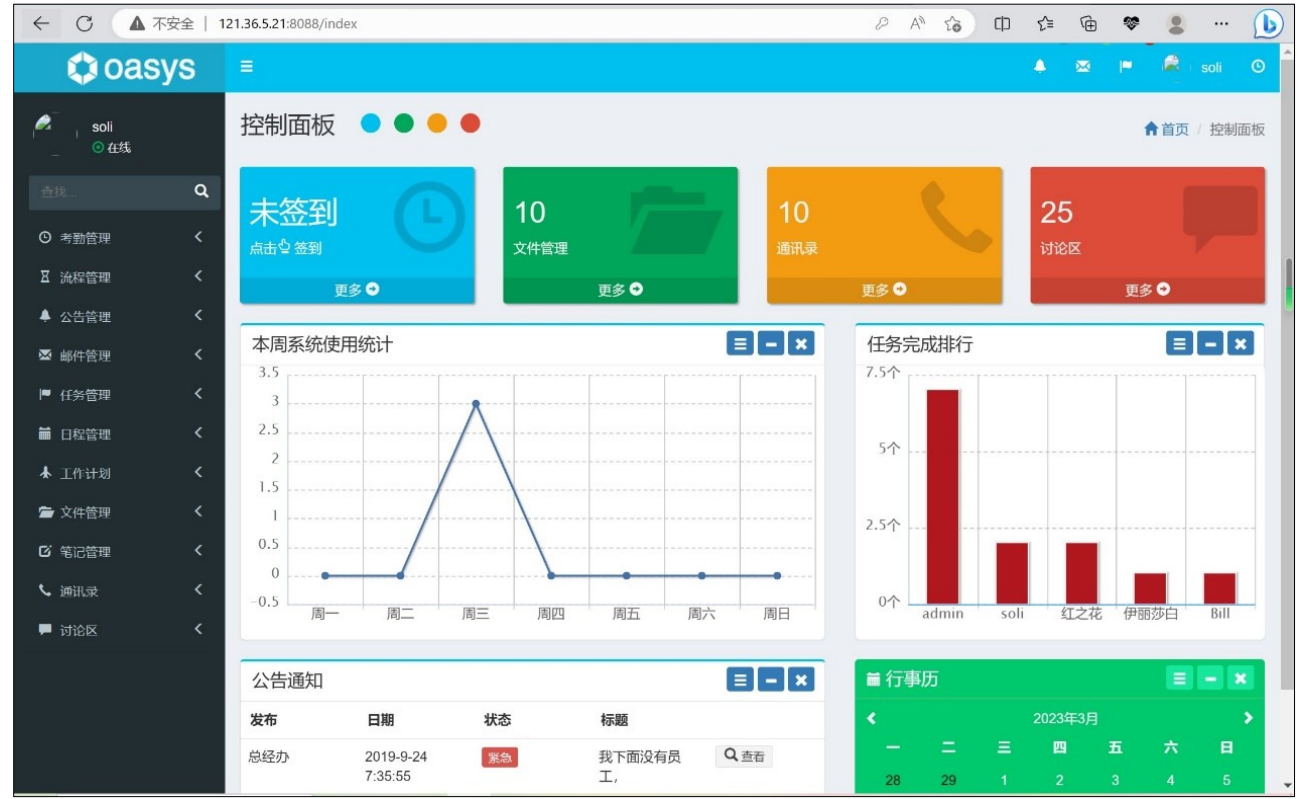Close the 公告通知 panel
Image resolution: width=1300 pixels, height=799 pixels.
click(800, 680)
